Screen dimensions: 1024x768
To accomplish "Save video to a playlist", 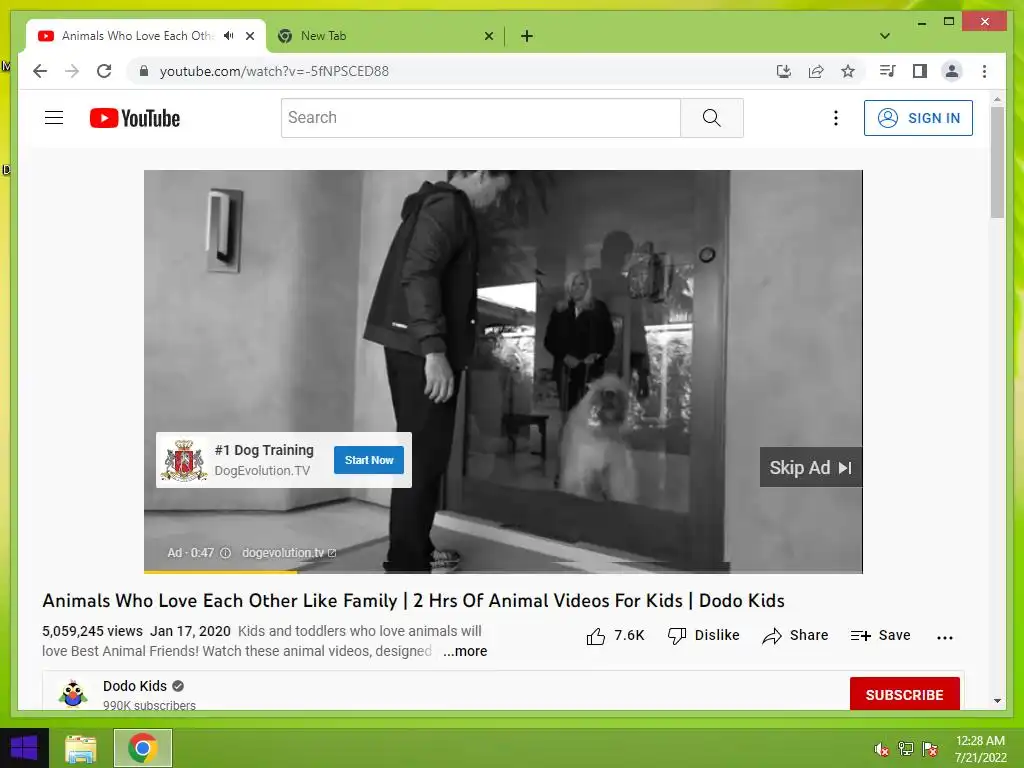I will point(880,635).
